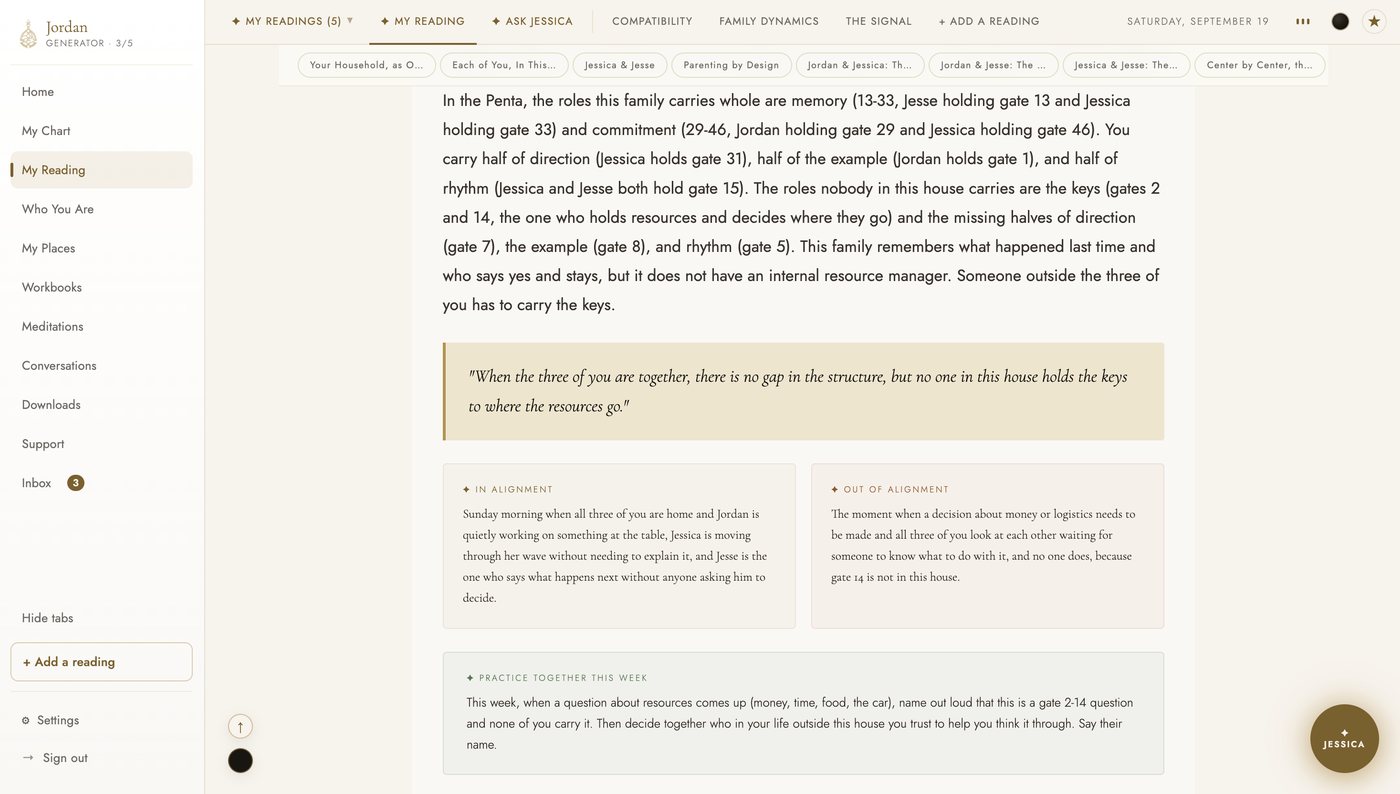Click the 'In Alignment' card heading
1400x794 pixels.
pos(508,490)
